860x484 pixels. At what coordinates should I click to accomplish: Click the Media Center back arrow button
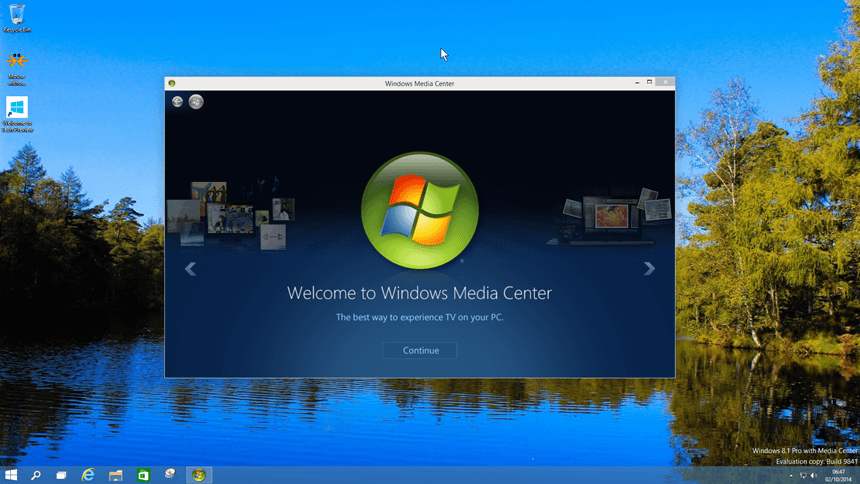point(177,102)
